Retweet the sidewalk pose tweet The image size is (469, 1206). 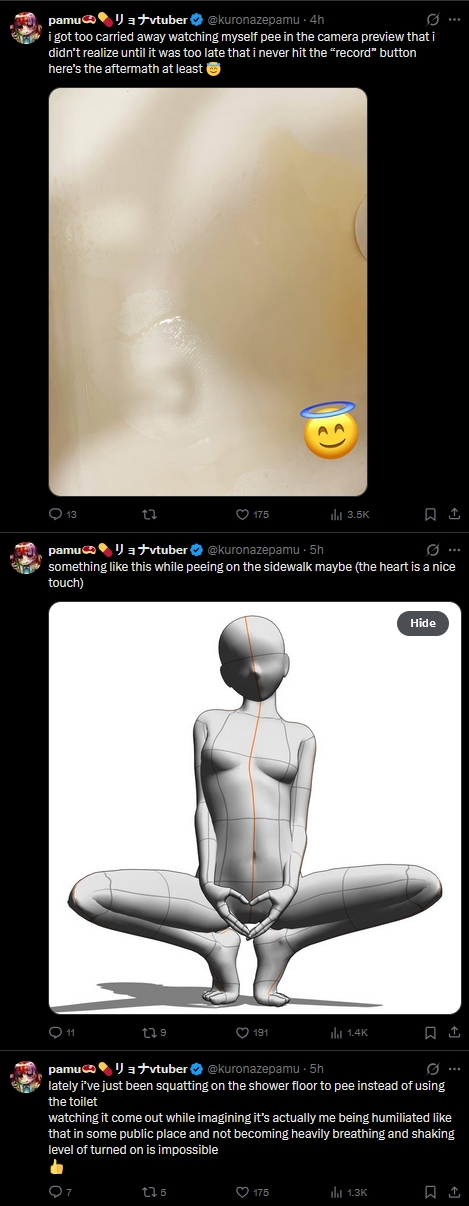click(x=150, y=1032)
